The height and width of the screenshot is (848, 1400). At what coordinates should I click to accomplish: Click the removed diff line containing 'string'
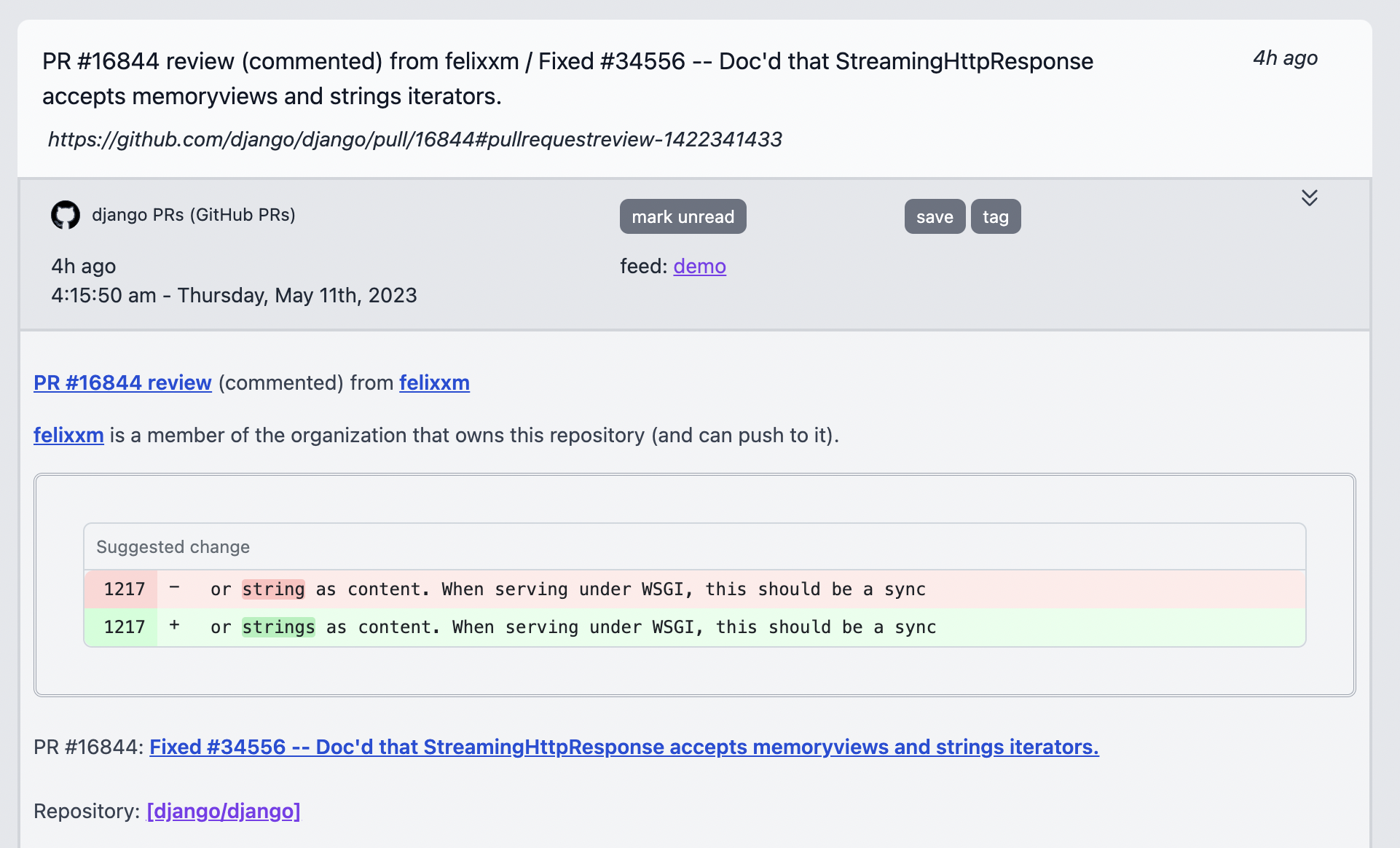coord(695,589)
